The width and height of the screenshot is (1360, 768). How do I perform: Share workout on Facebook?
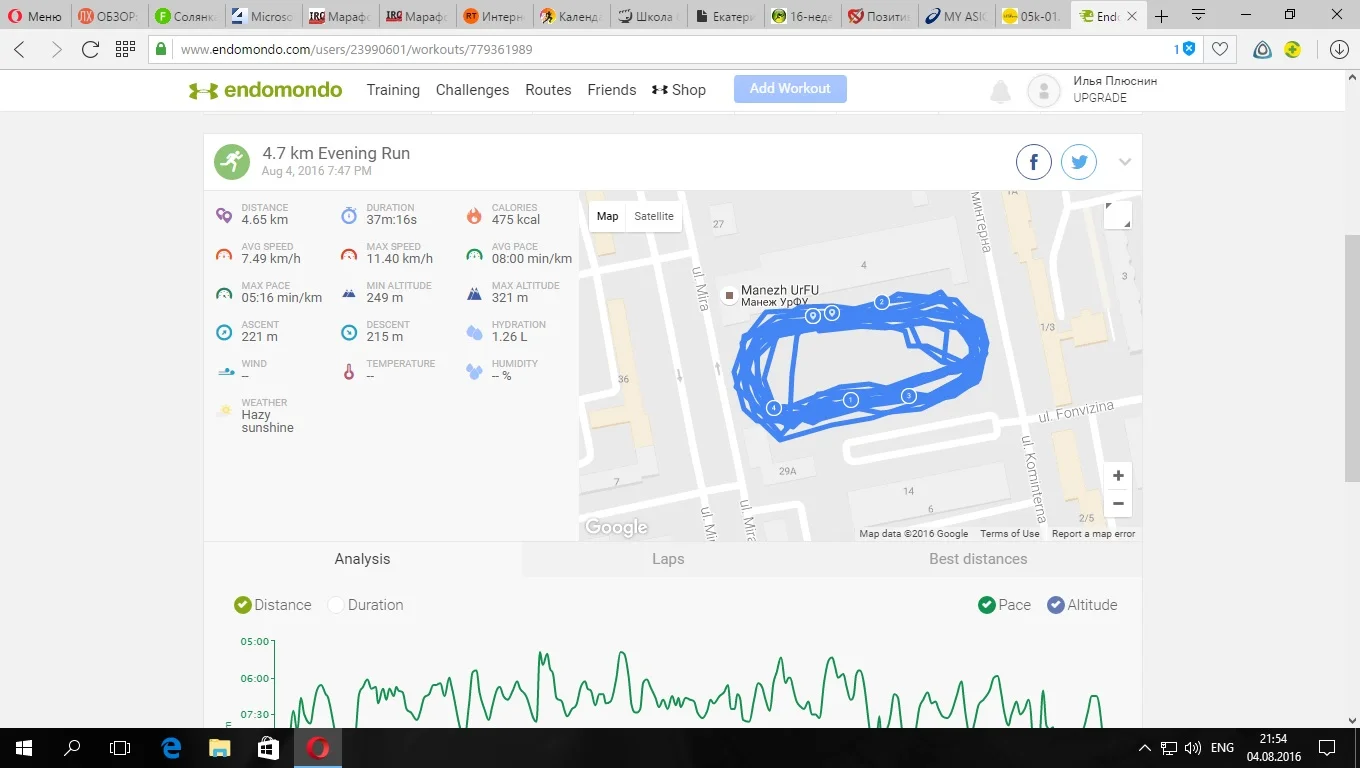[x=1034, y=162]
